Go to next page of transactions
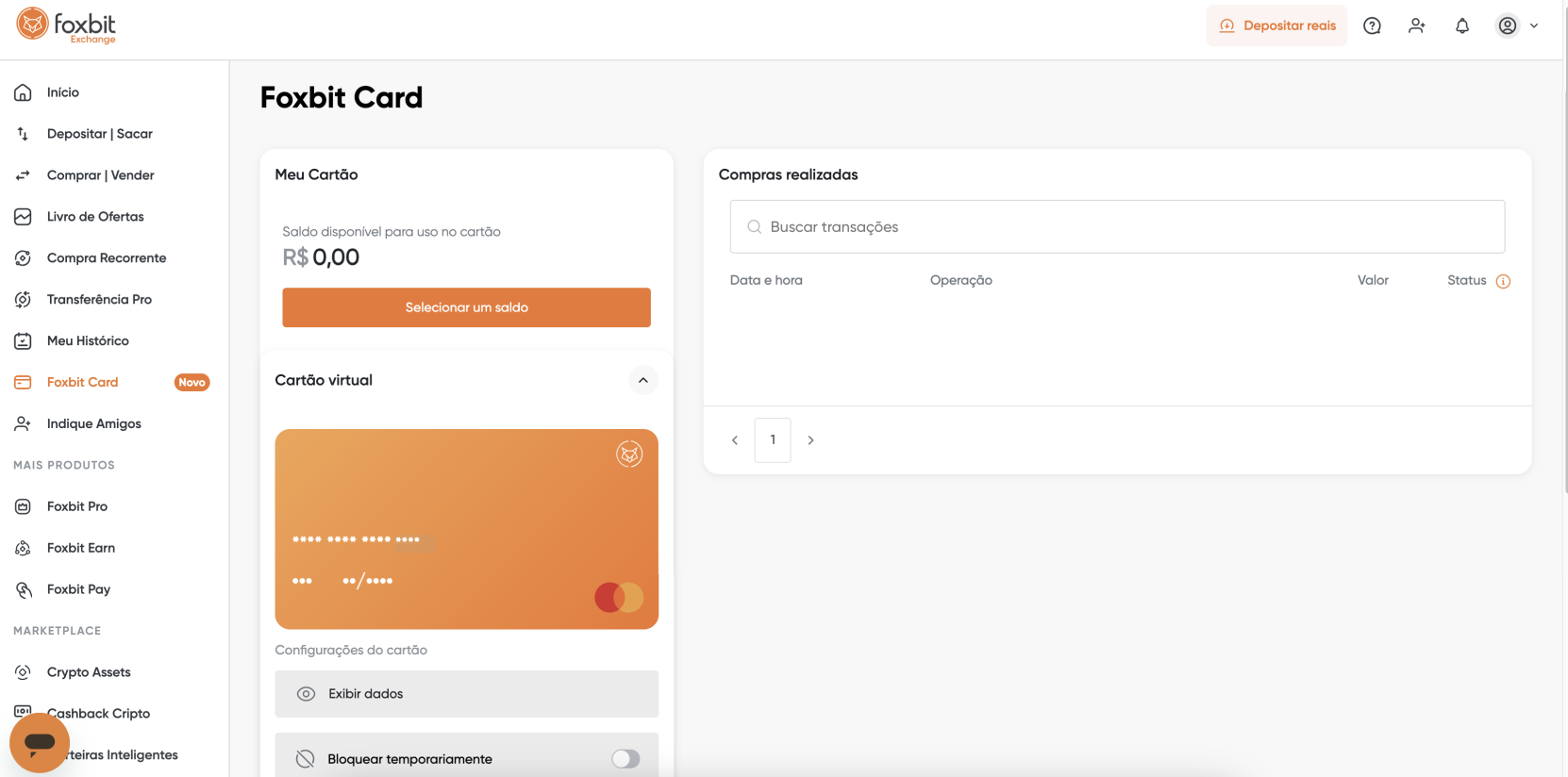This screenshot has height=777, width=1568. [x=810, y=440]
